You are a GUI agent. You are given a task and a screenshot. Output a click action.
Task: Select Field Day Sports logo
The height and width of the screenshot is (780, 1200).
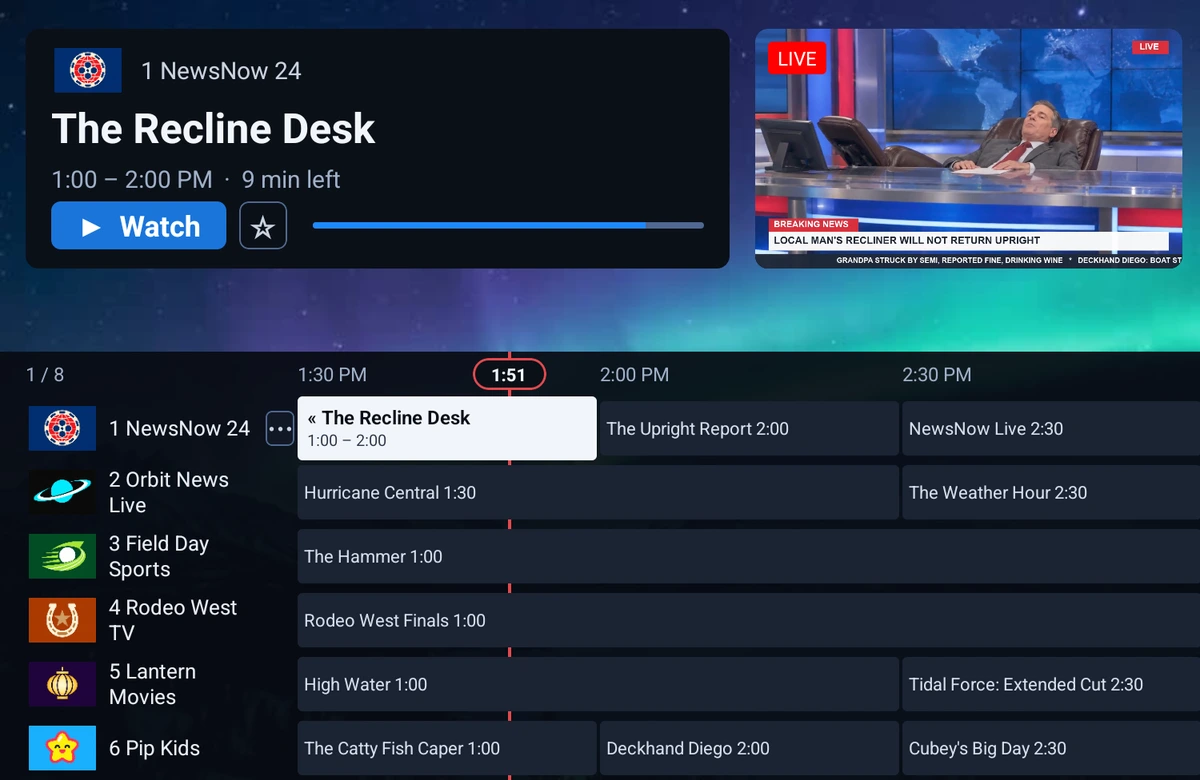tap(62, 556)
